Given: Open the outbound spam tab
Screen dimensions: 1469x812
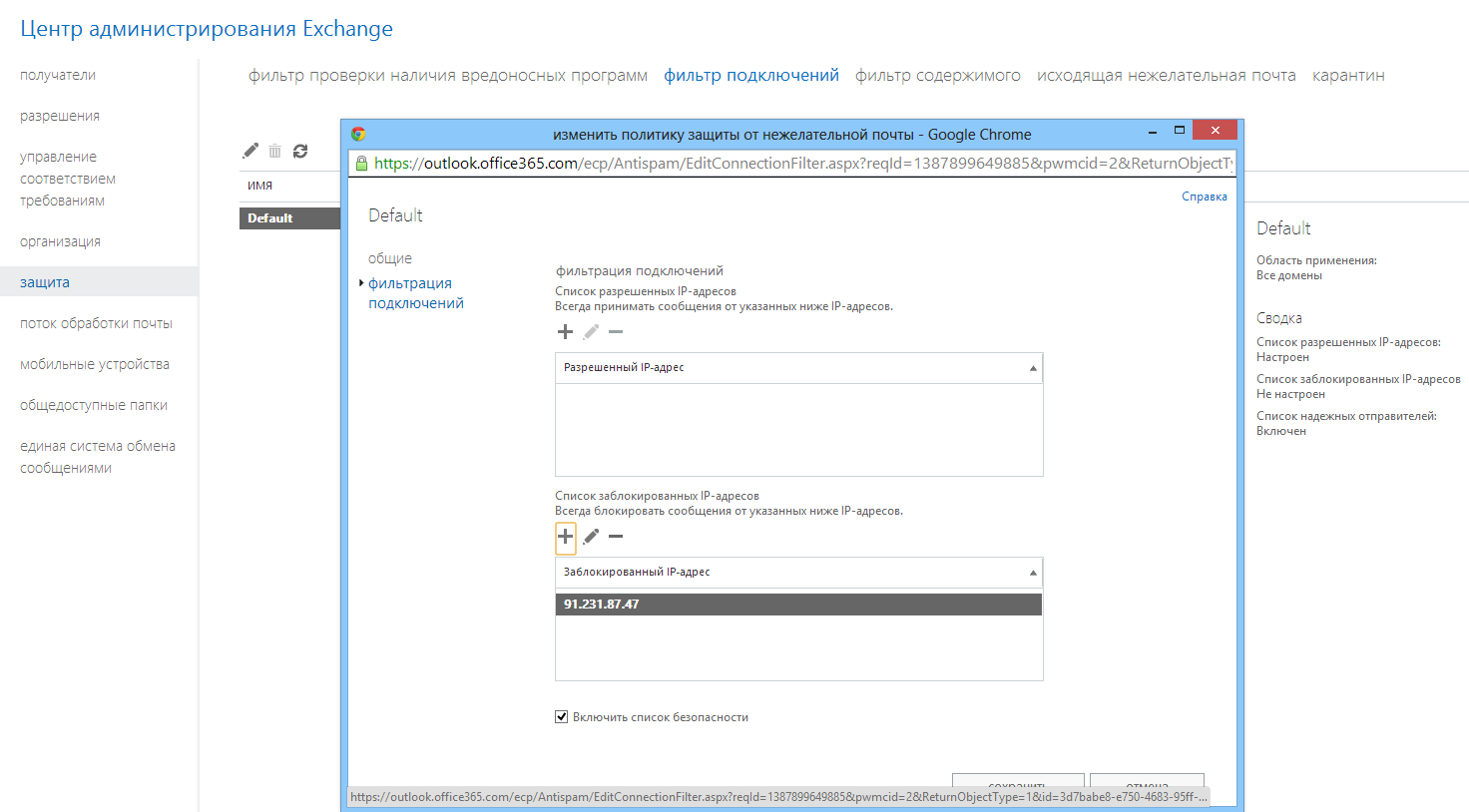Looking at the screenshot, I should pos(1166,76).
